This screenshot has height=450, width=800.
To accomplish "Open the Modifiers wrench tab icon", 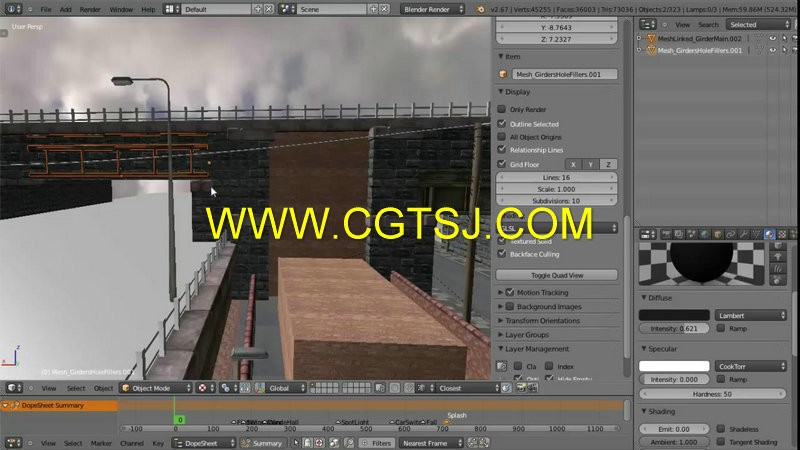I will click(743, 234).
